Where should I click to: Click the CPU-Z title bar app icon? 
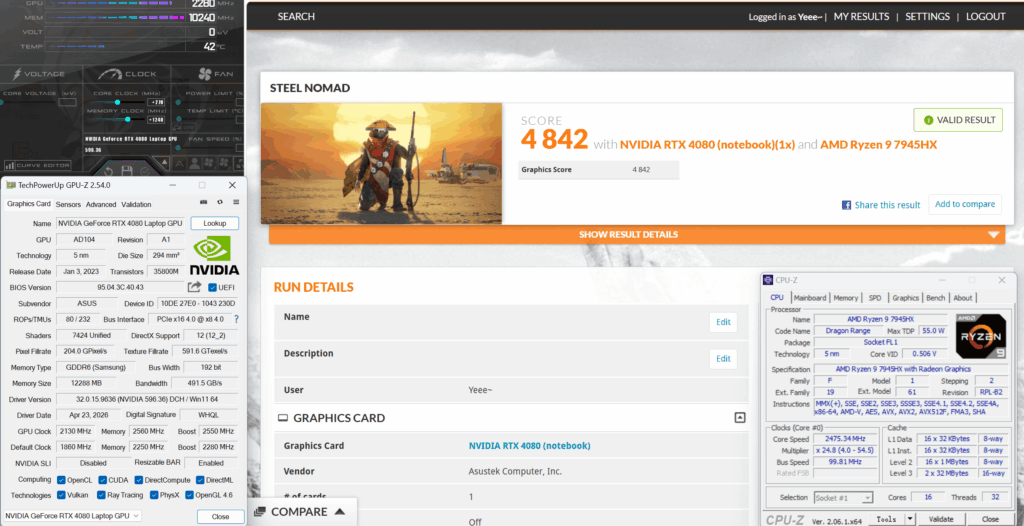coord(769,280)
